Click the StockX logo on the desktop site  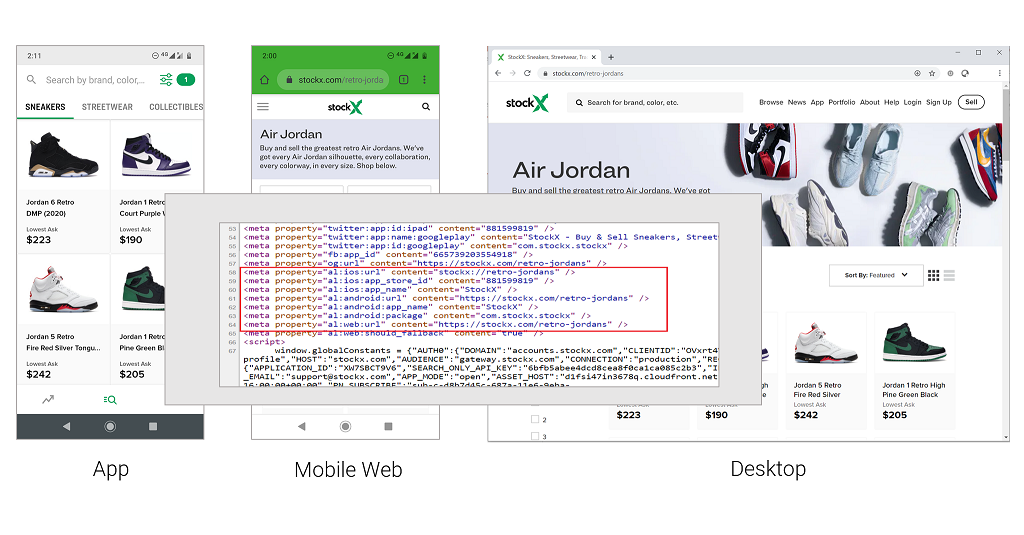[x=527, y=103]
